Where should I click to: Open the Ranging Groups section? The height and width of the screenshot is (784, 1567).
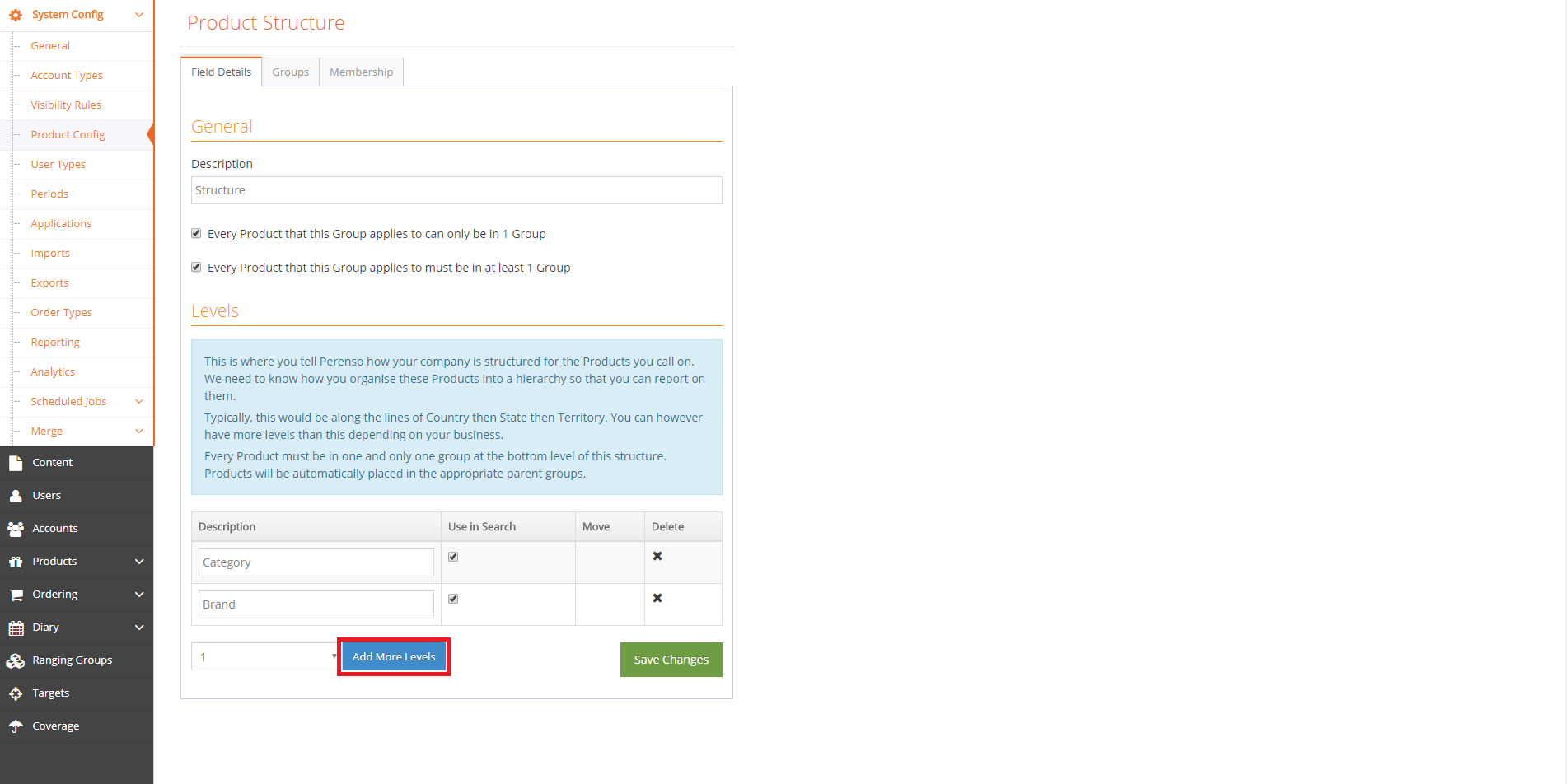(72, 660)
